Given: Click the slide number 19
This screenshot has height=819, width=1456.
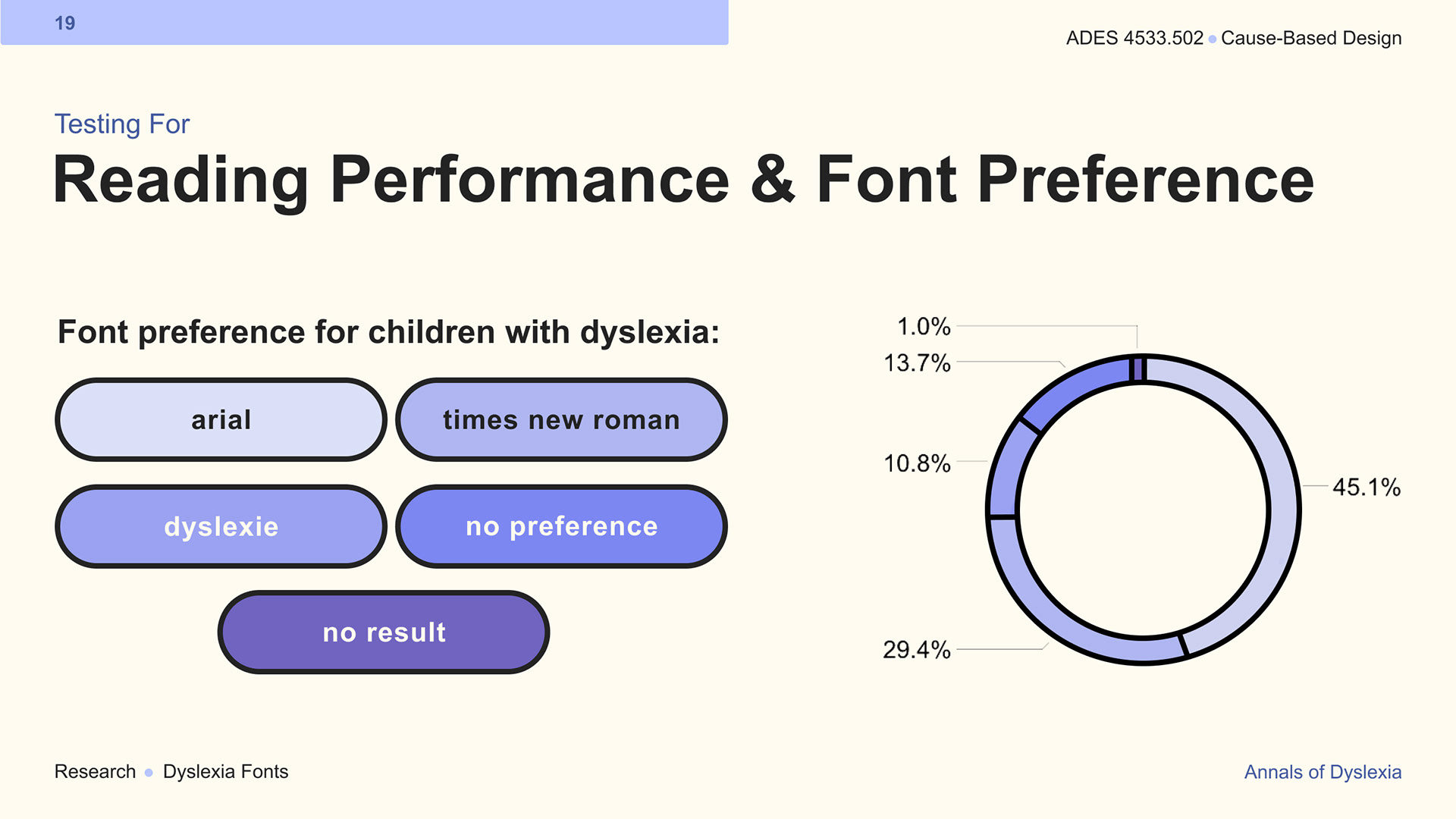Looking at the screenshot, I should click(64, 24).
